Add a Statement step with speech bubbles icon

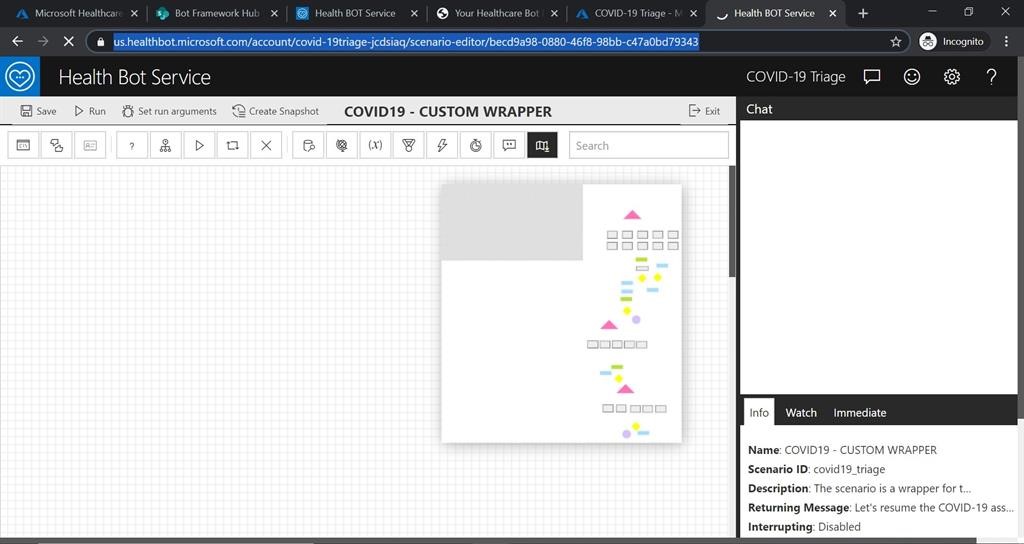coord(57,146)
